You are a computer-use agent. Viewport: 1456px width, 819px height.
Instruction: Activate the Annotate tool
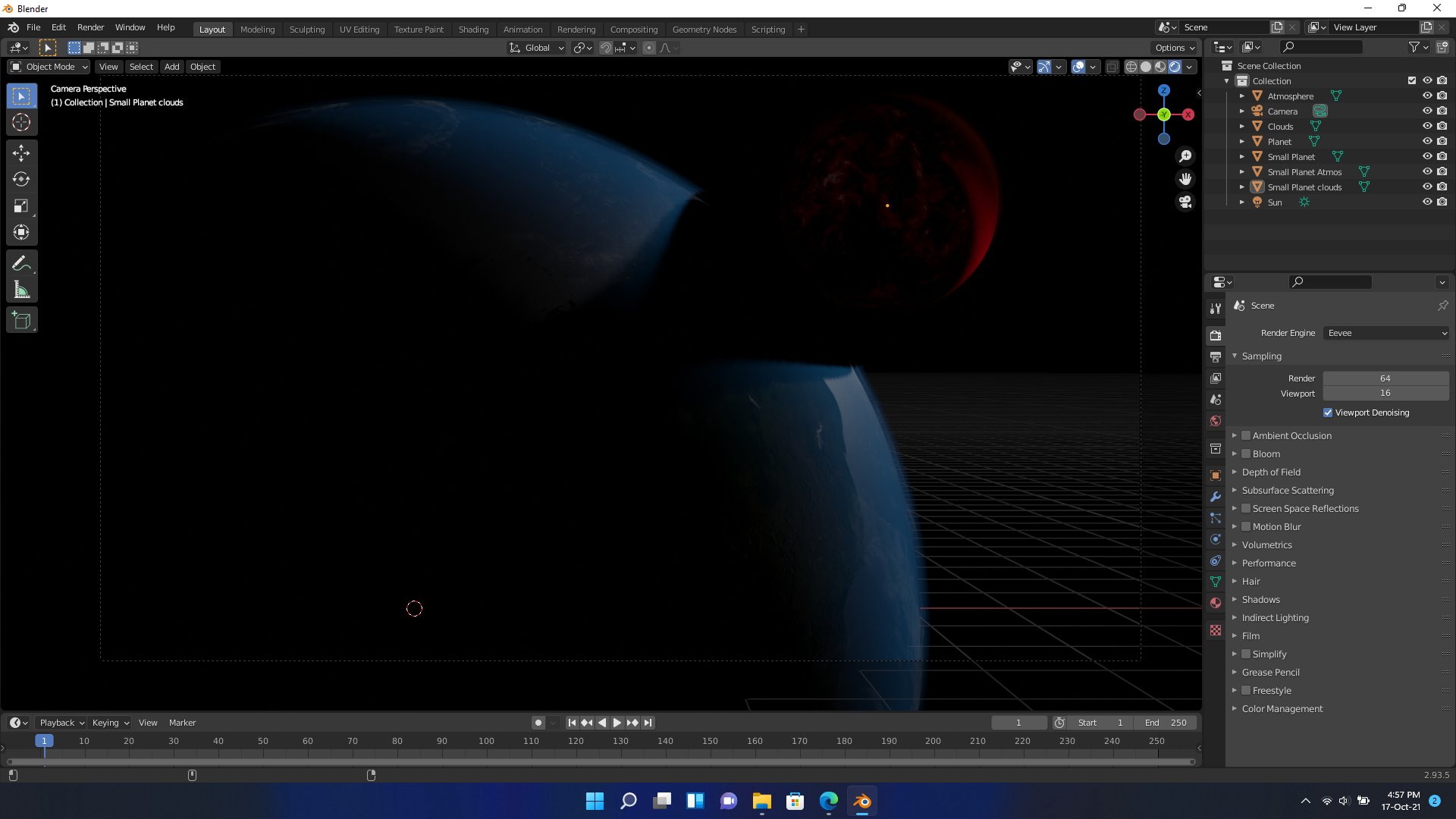(21, 262)
